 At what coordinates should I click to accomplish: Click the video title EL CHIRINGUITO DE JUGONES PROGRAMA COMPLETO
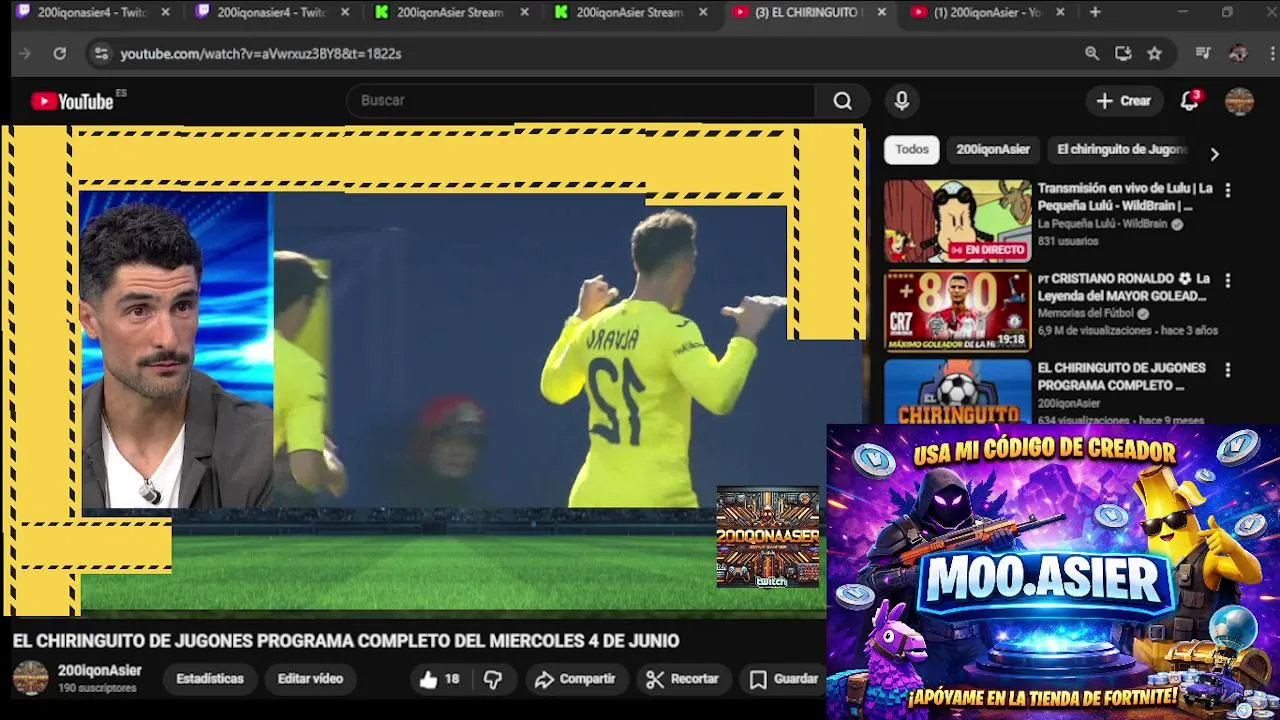tap(346, 641)
